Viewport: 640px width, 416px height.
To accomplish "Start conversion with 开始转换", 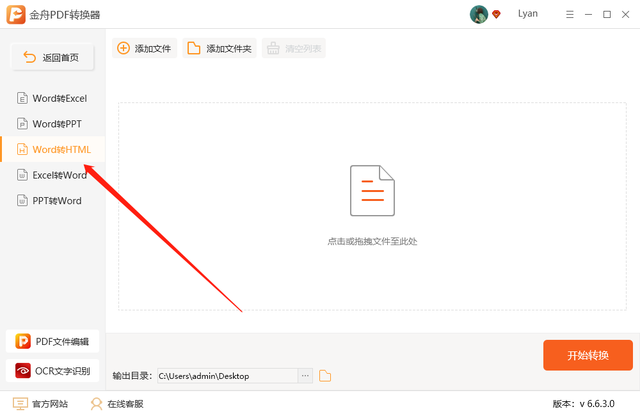I will click(588, 355).
